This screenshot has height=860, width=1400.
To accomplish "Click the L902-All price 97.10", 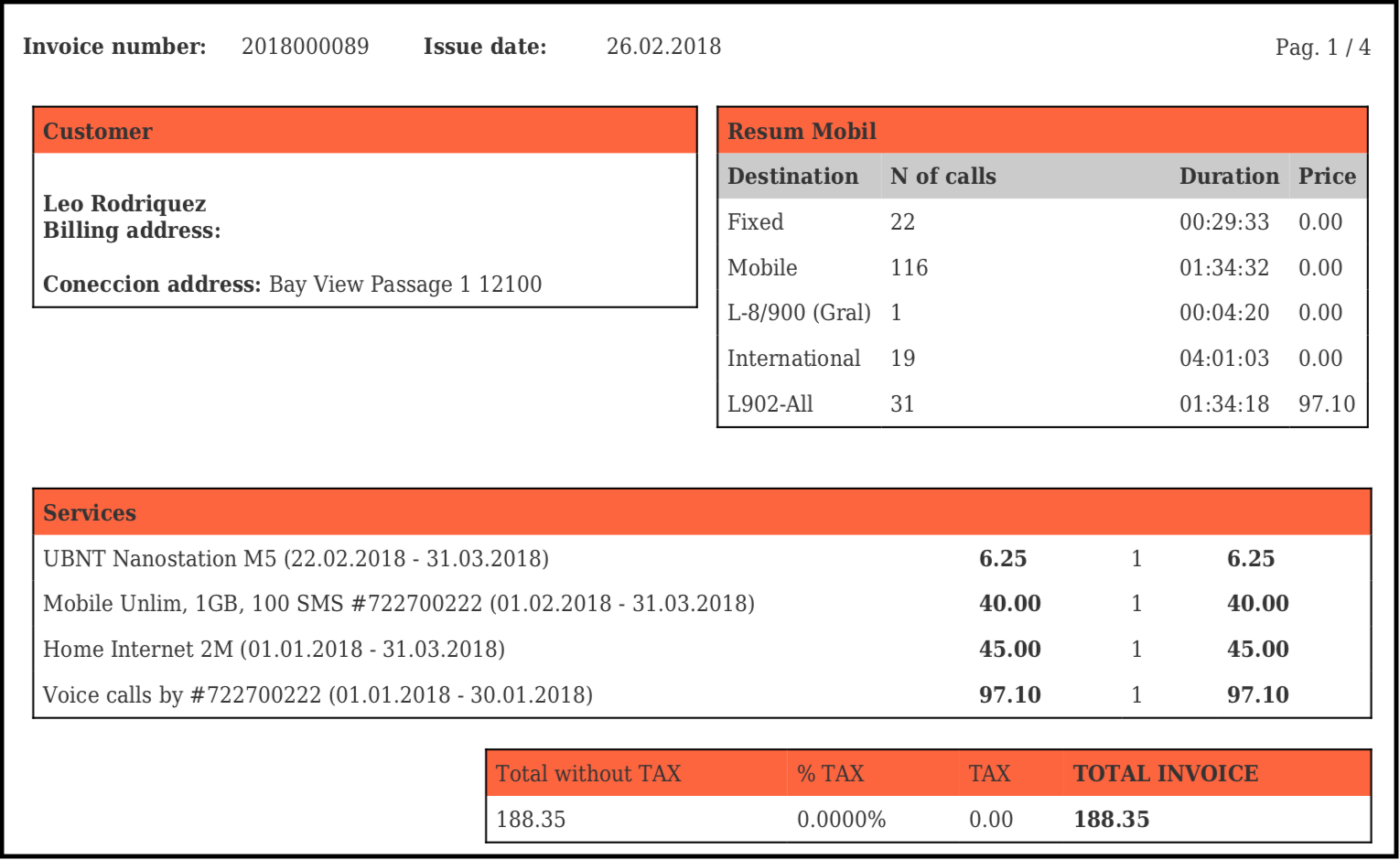I will (x=1326, y=404).
